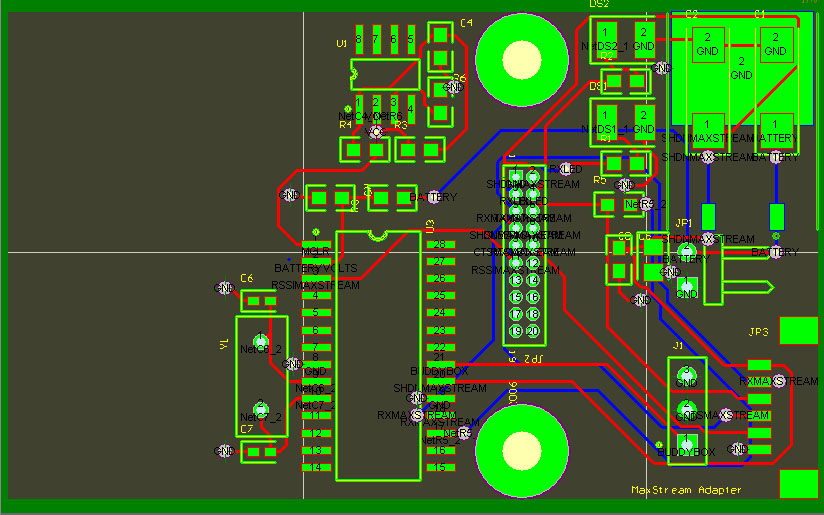Select U1 pad 4

coord(411,109)
